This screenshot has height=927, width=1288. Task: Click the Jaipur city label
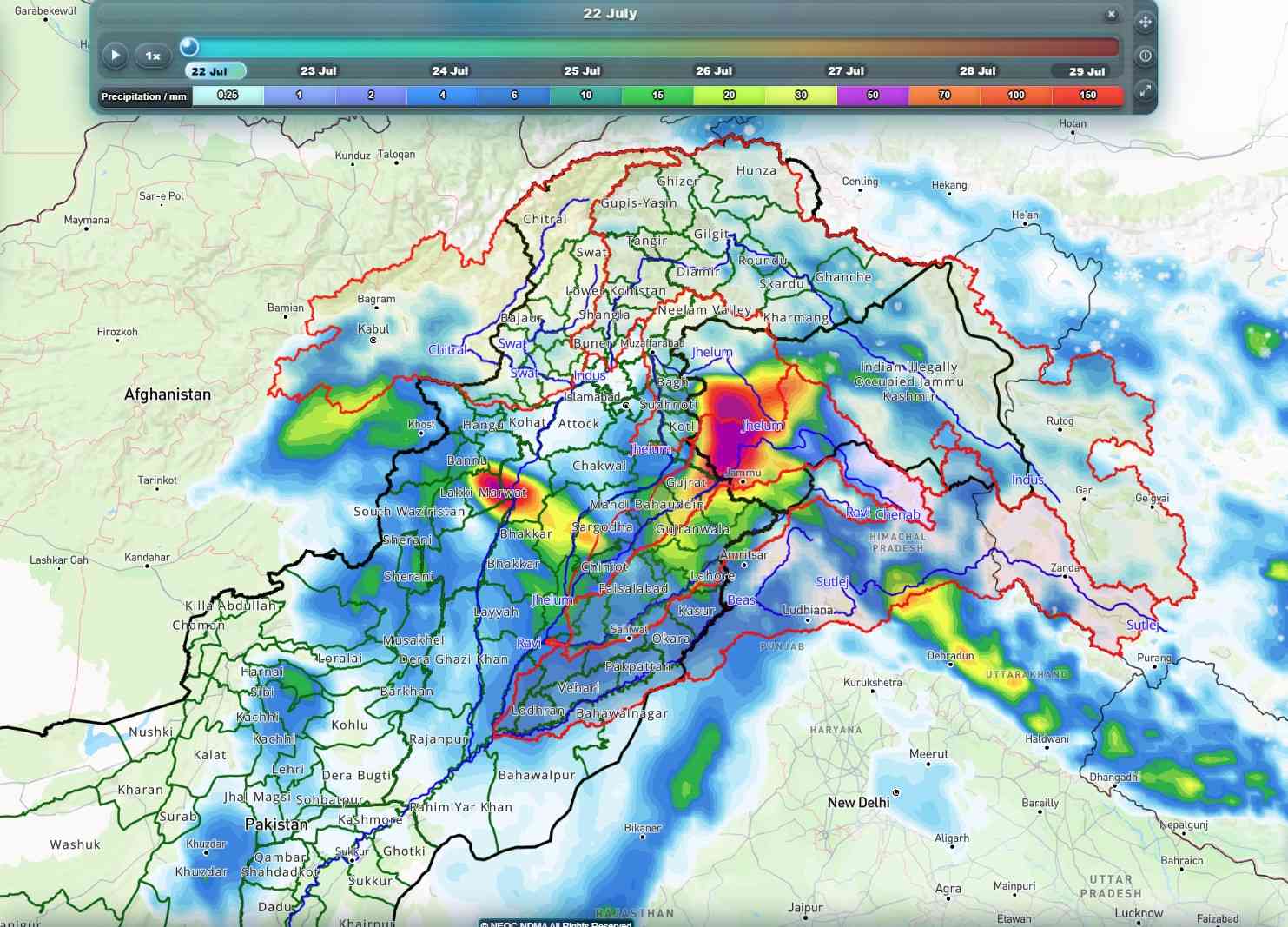click(x=805, y=908)
